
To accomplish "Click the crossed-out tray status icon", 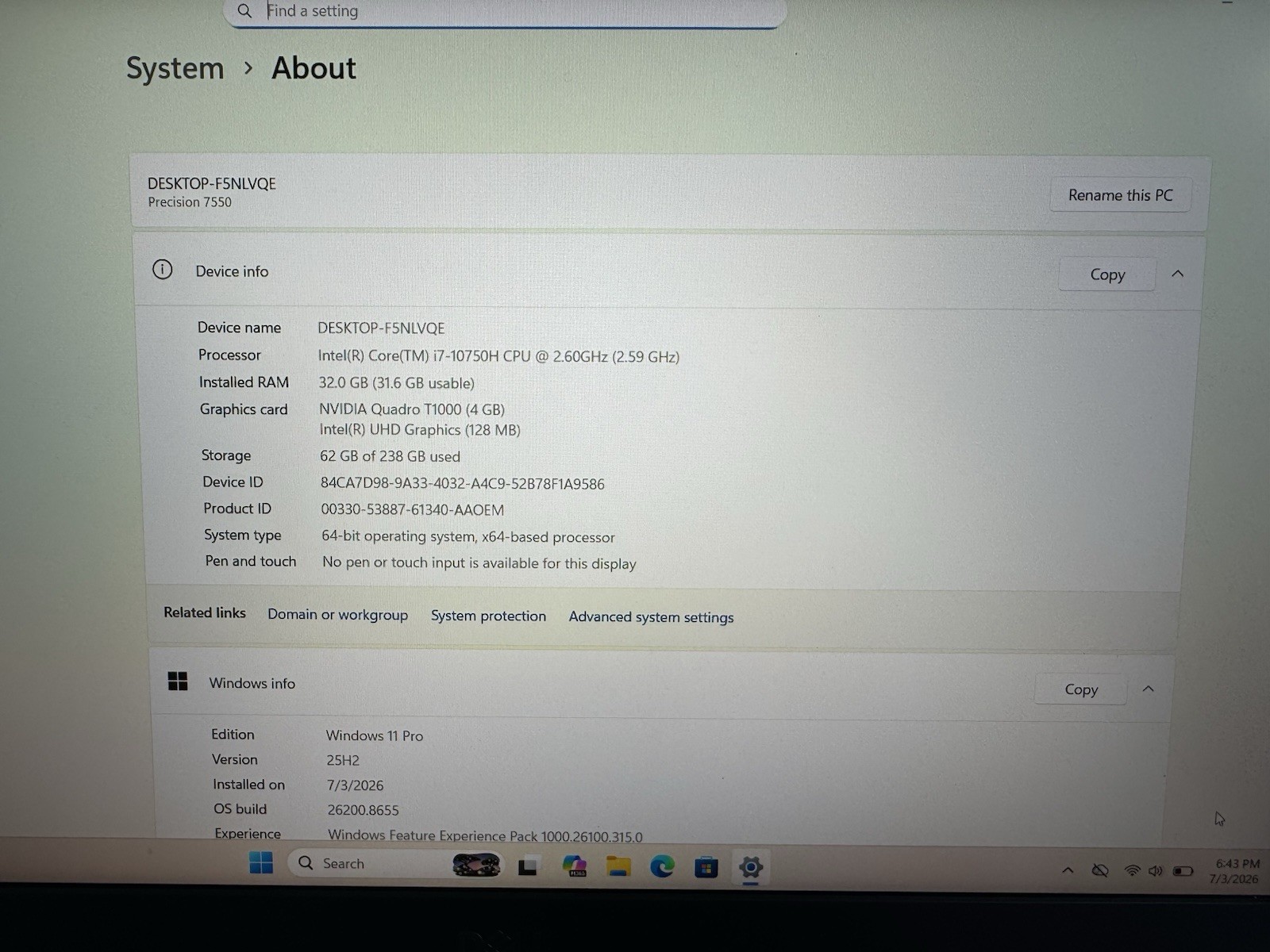I will point(1100,871).
